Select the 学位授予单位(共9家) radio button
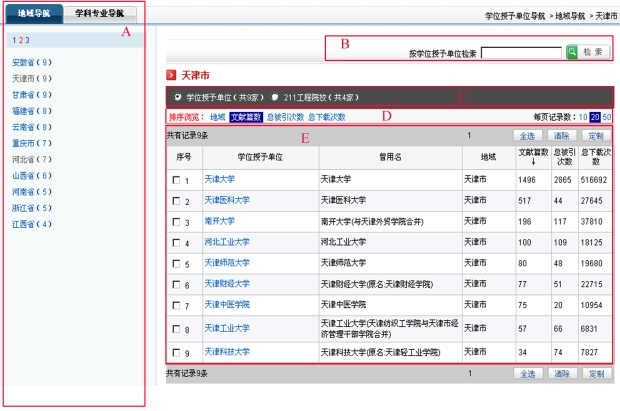This screenshot has height=411, width=620. (178, 98)
